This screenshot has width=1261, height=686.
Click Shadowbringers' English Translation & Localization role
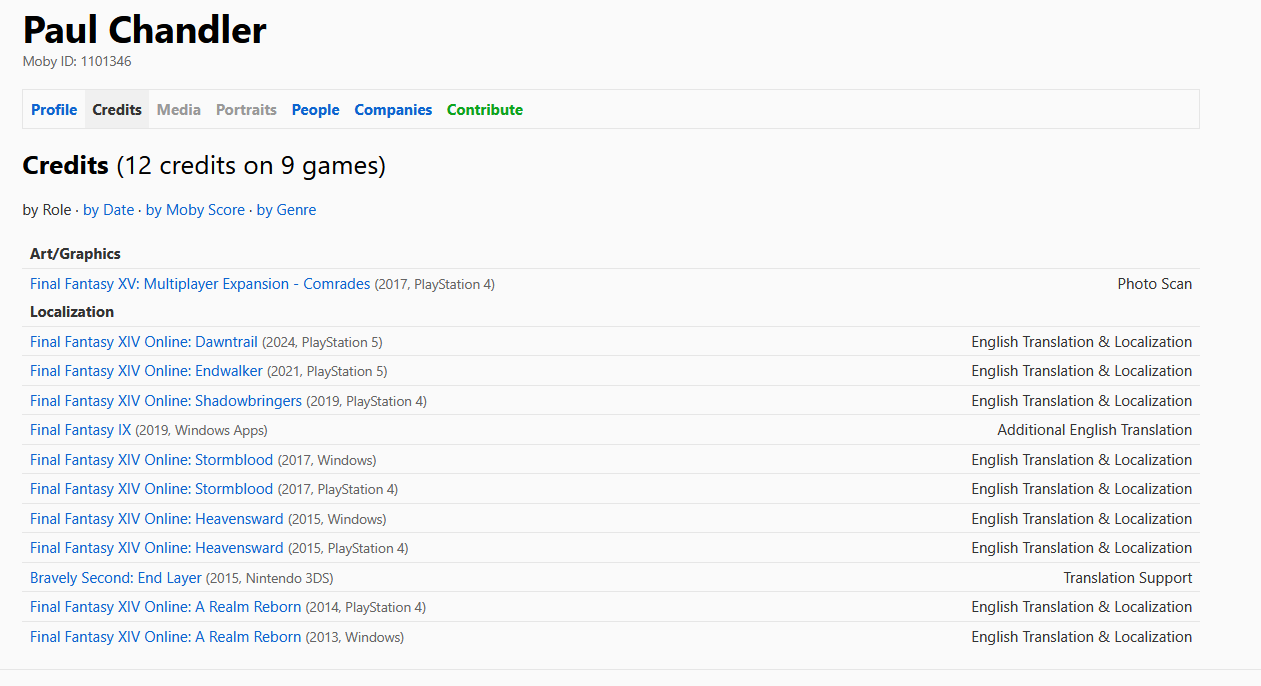pos(1082,401)
